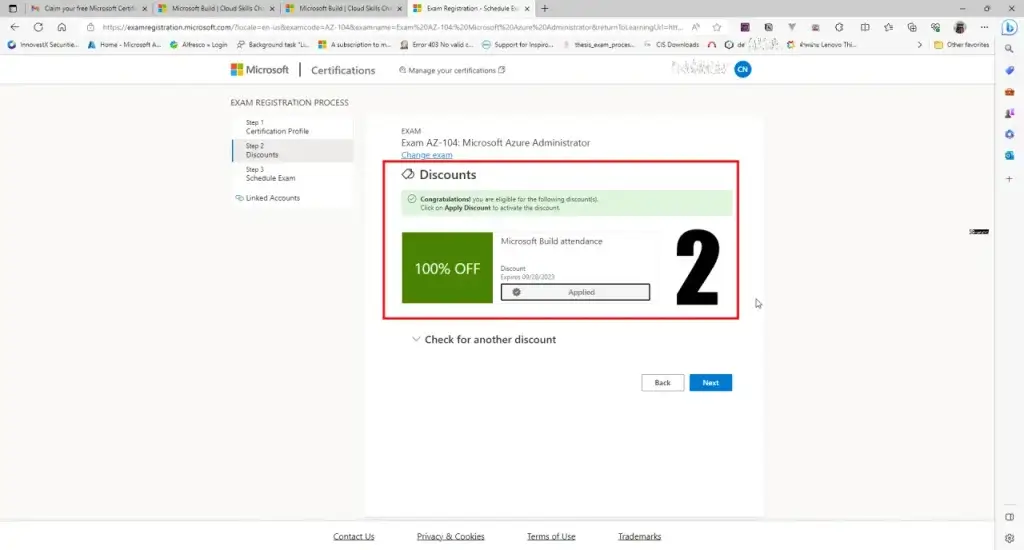Click the Certifications header link
1024x550 pixels.
343,70
